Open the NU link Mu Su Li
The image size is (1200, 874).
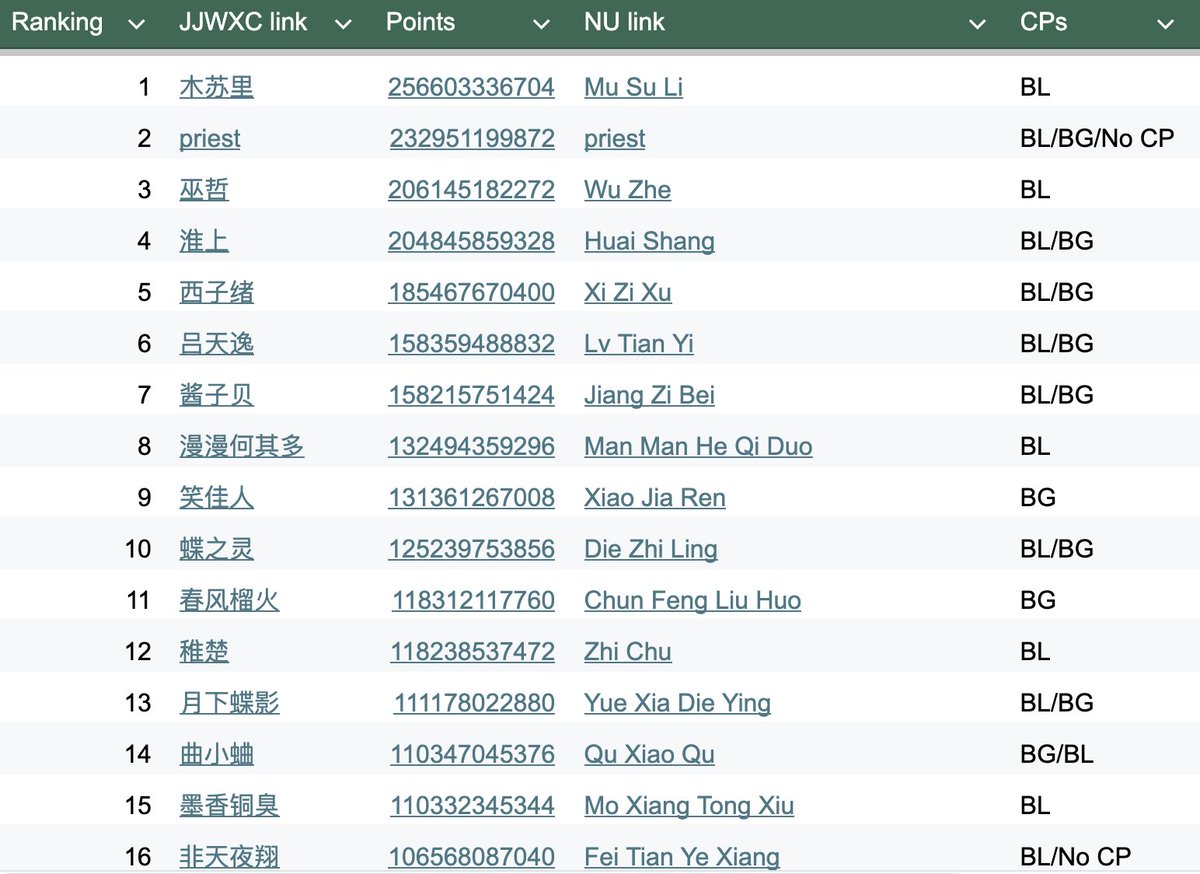(634, 87)
